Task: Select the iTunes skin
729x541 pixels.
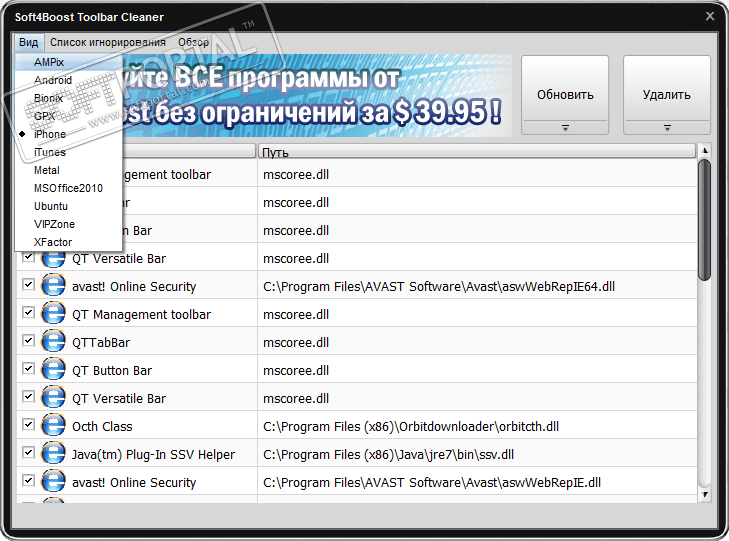Action: 68,152
